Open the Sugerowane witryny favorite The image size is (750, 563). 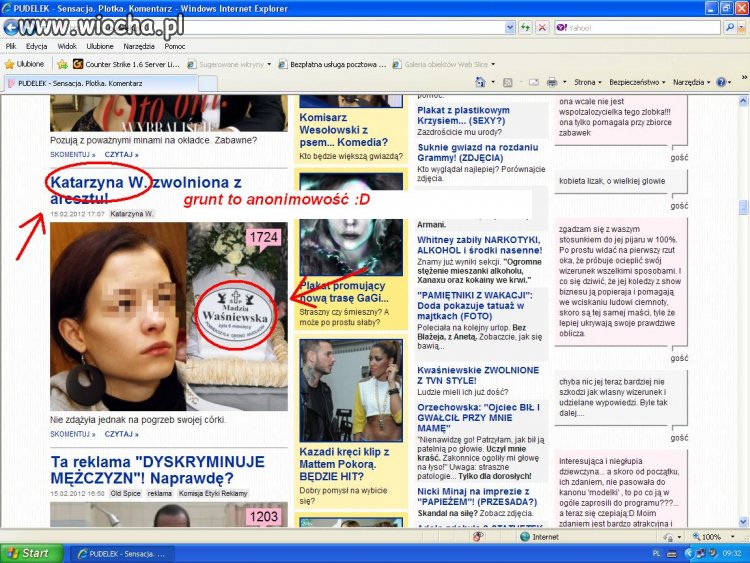click(x=226, y=64)
